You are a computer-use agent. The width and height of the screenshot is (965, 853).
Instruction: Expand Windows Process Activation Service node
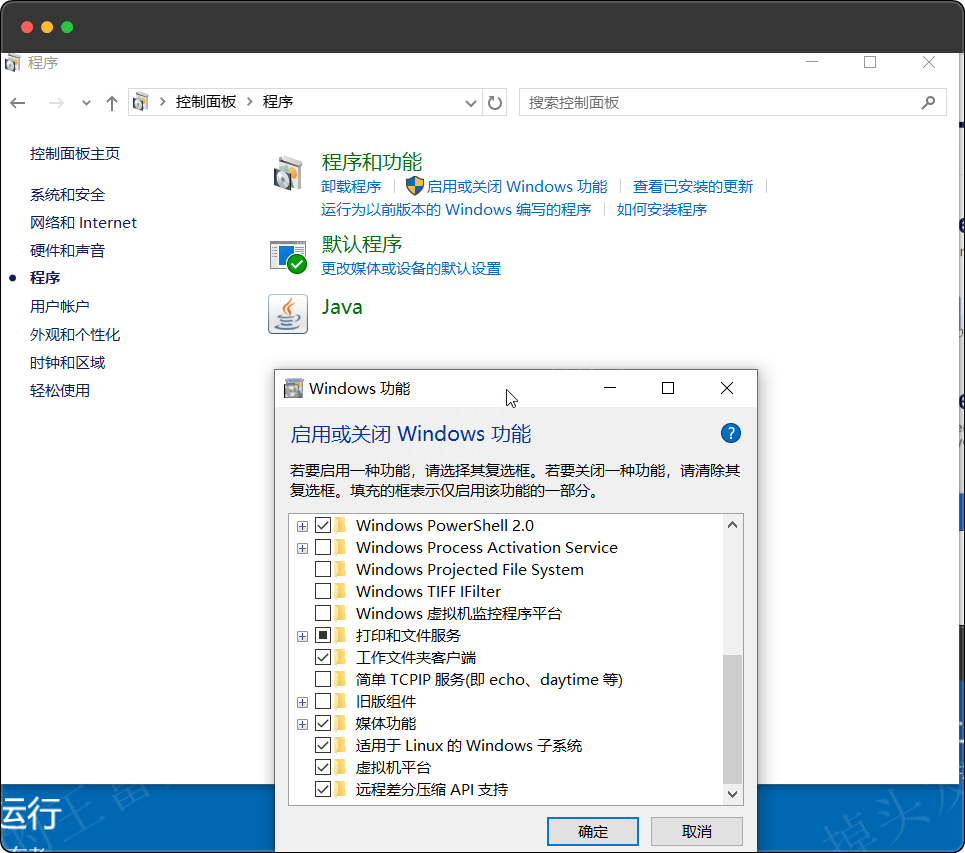302,548
